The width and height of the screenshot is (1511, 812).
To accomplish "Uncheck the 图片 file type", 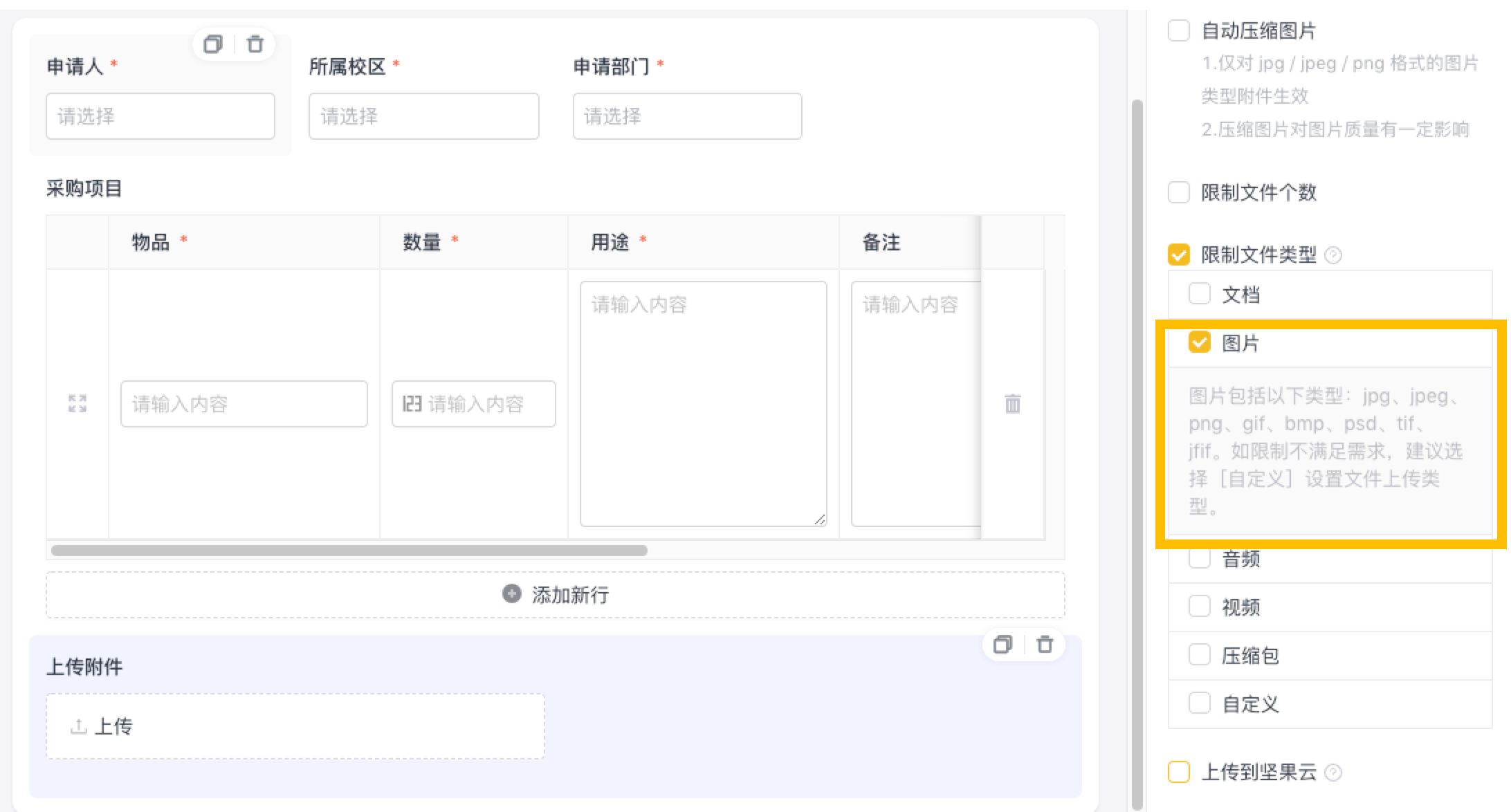I will tap(1200, 342).
